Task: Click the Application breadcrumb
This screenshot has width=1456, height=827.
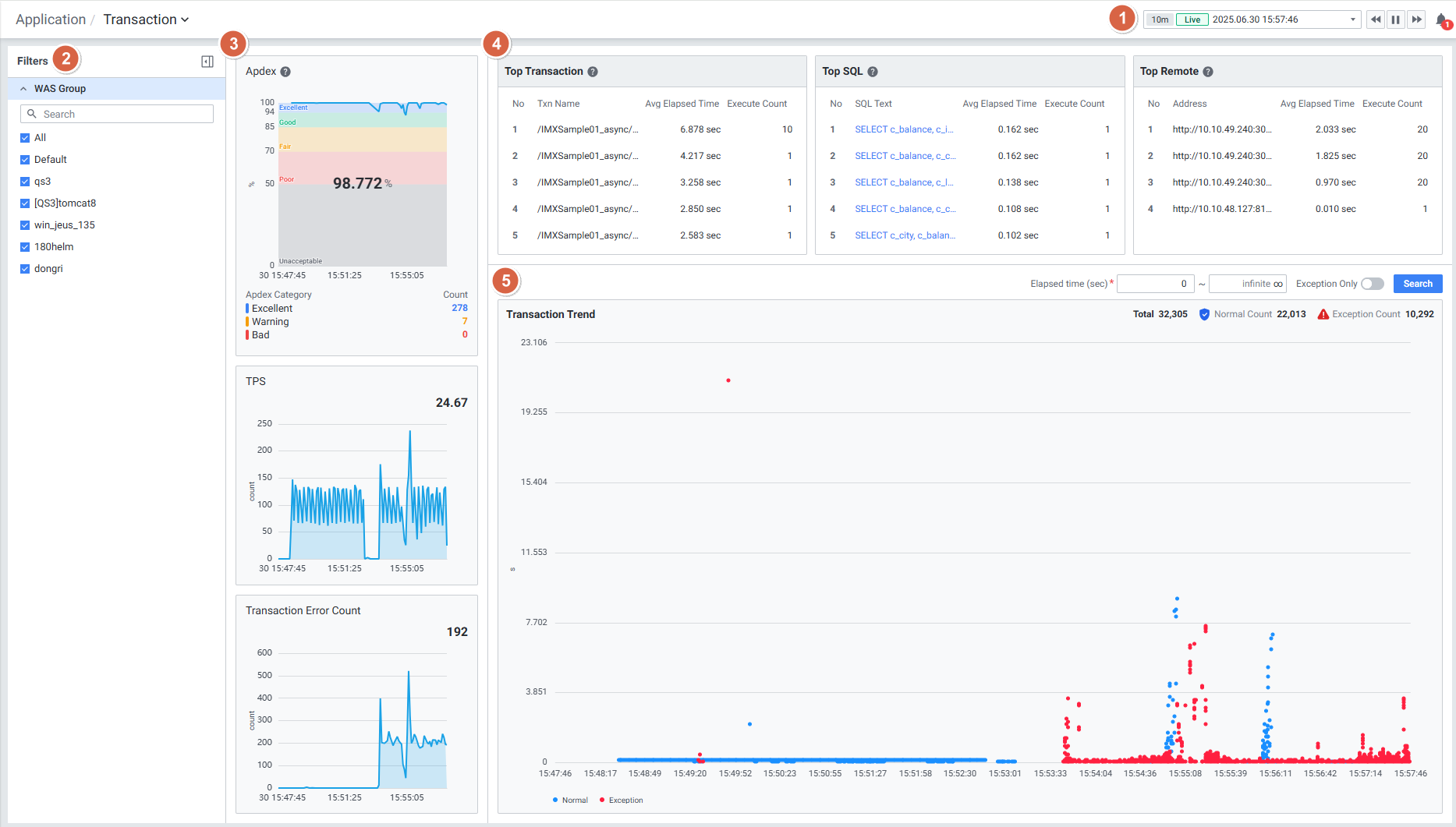Action: coord(51,19)
